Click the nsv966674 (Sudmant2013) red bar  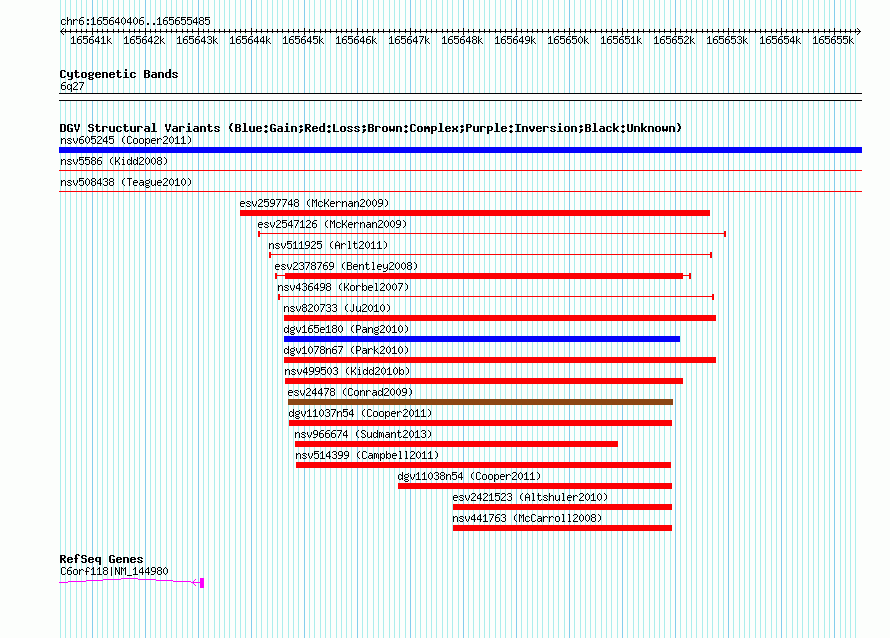click(x=456, y=444)
